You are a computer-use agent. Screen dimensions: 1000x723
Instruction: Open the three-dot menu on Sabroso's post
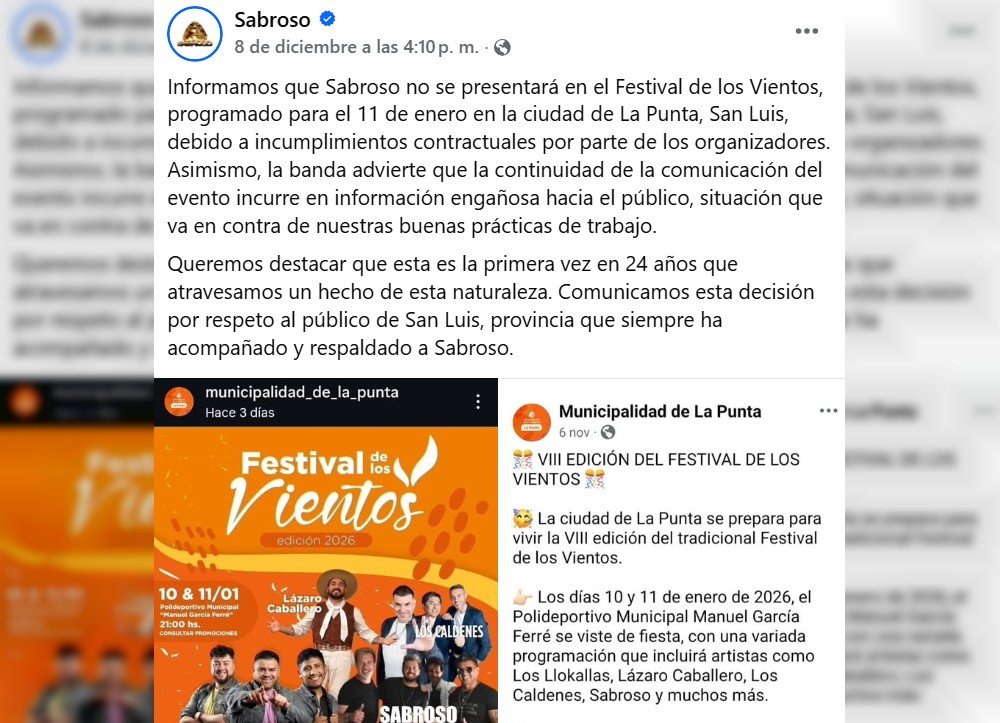(x=807, y=31)
